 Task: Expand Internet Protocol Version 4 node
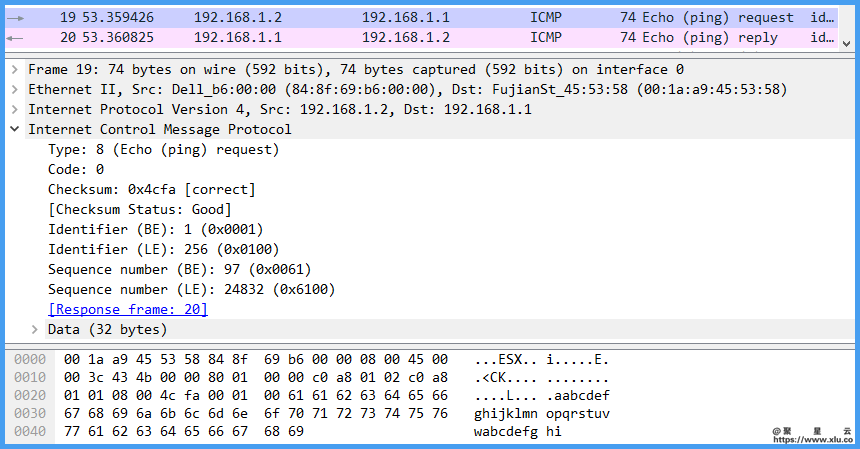coord(15,110)
